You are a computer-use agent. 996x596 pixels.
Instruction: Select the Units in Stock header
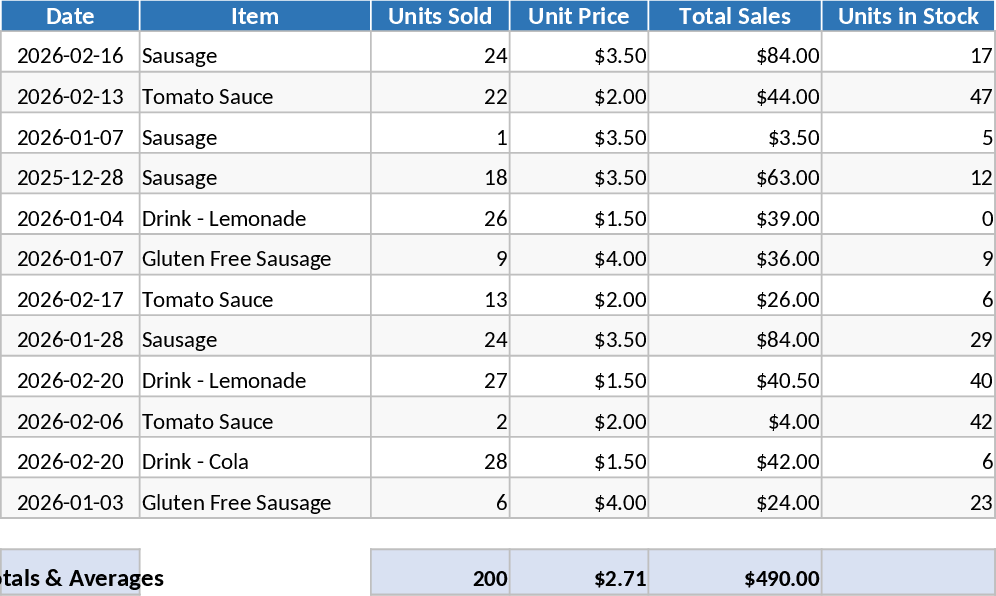click(908, 16)
